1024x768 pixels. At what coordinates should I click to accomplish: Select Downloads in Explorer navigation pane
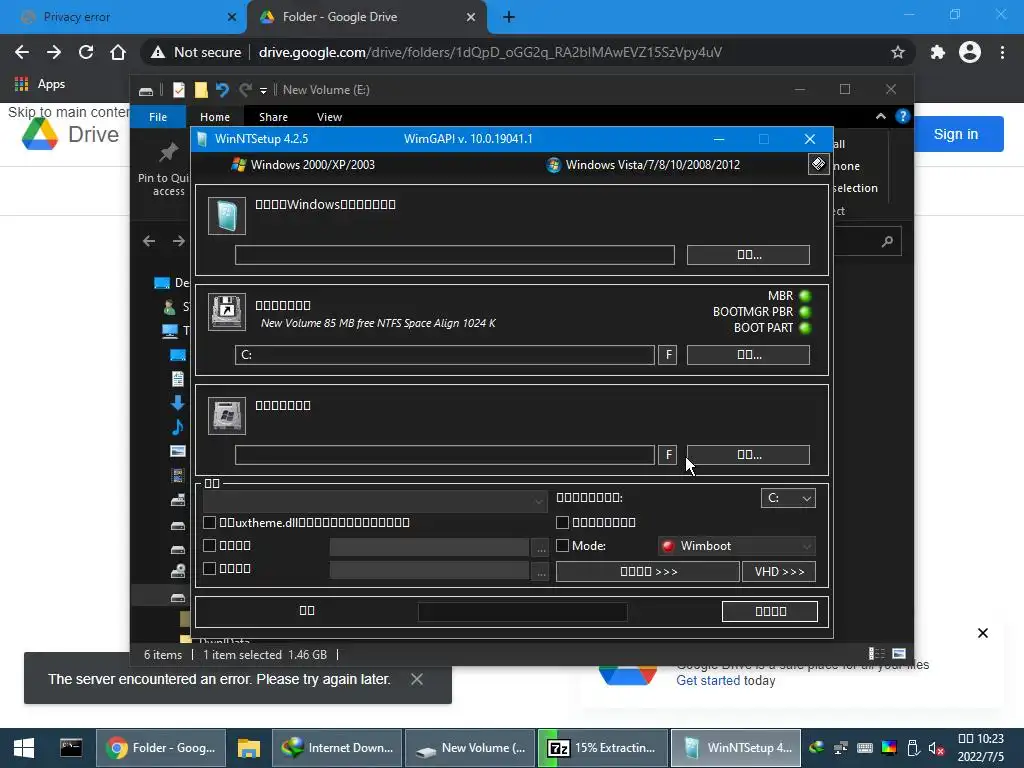[178, 403]
